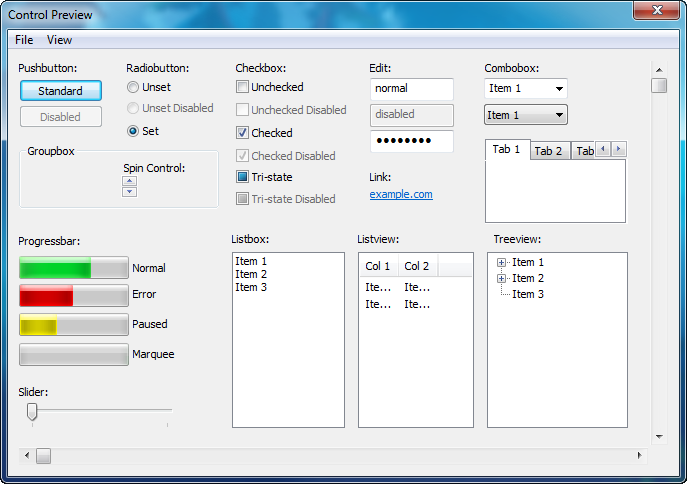Image resolution: width=687 pixels, height=484 pixels.
Task: Click the spin control down arrow
Action: pyautogui.click(x=129, y=192)
